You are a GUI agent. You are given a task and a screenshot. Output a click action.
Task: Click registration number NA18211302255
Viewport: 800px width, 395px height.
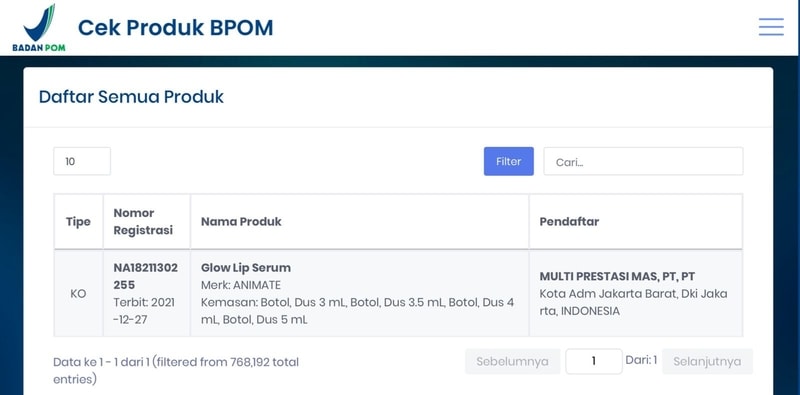pyautogui.click(x=145, y=276)
